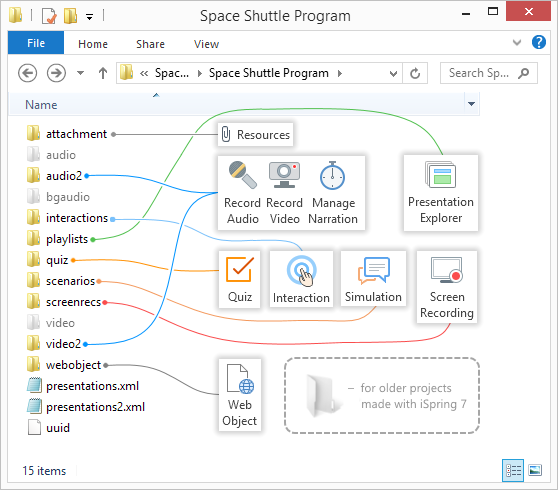
Task: Click the presentations.xml file icon
Action: tap(34, 385)
